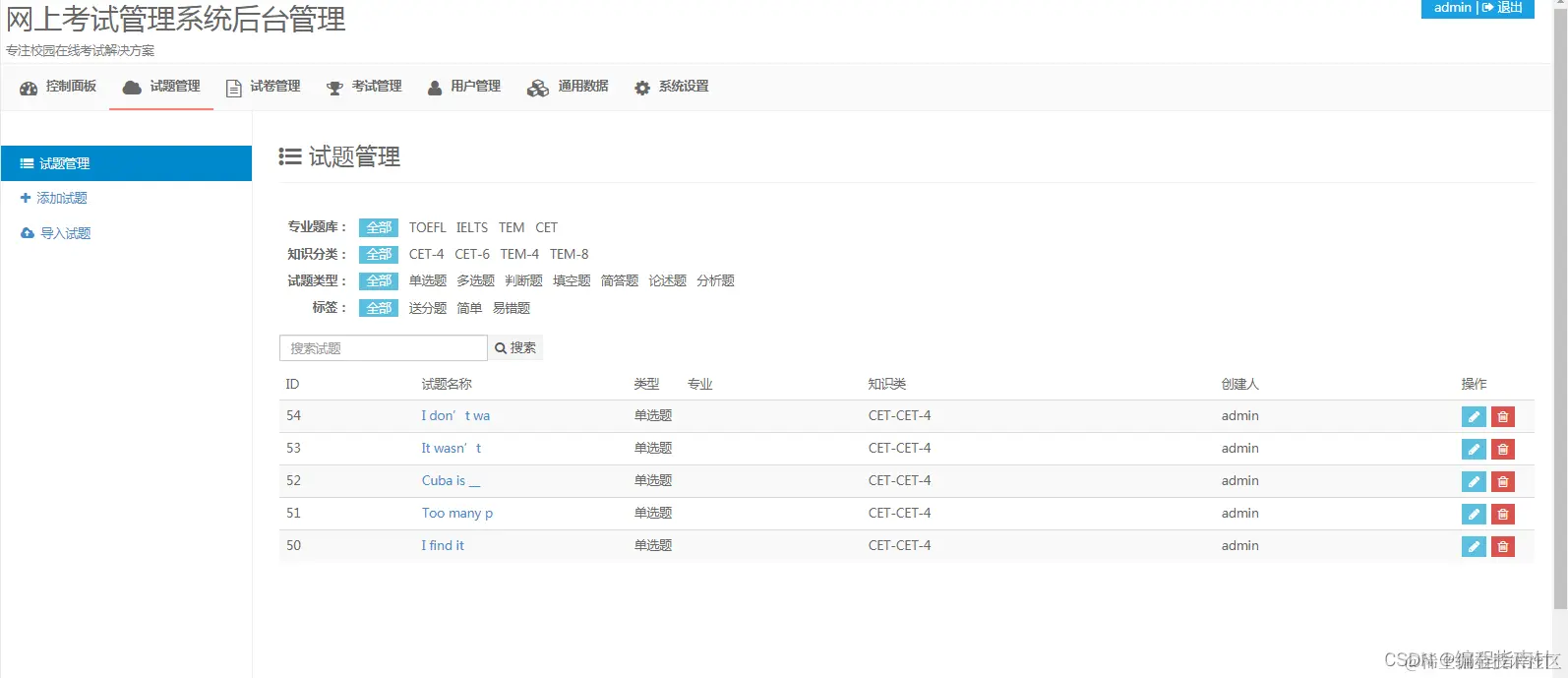Filter question type by 论述题
Screen dimensions: 1568x678
pos(667,280)
